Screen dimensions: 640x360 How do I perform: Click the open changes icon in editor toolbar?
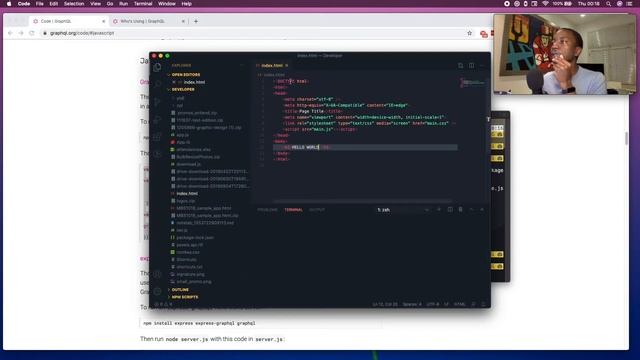pyautogui.click(x=460, y=65)
